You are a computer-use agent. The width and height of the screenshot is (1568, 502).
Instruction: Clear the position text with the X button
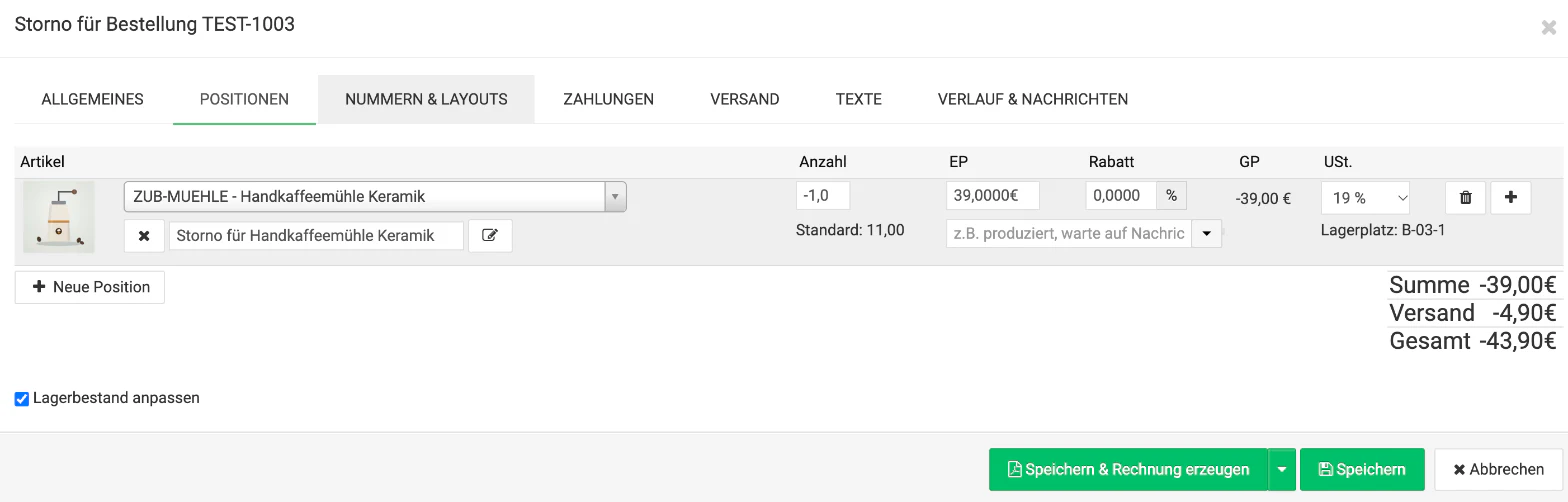(x=144, y=236)
